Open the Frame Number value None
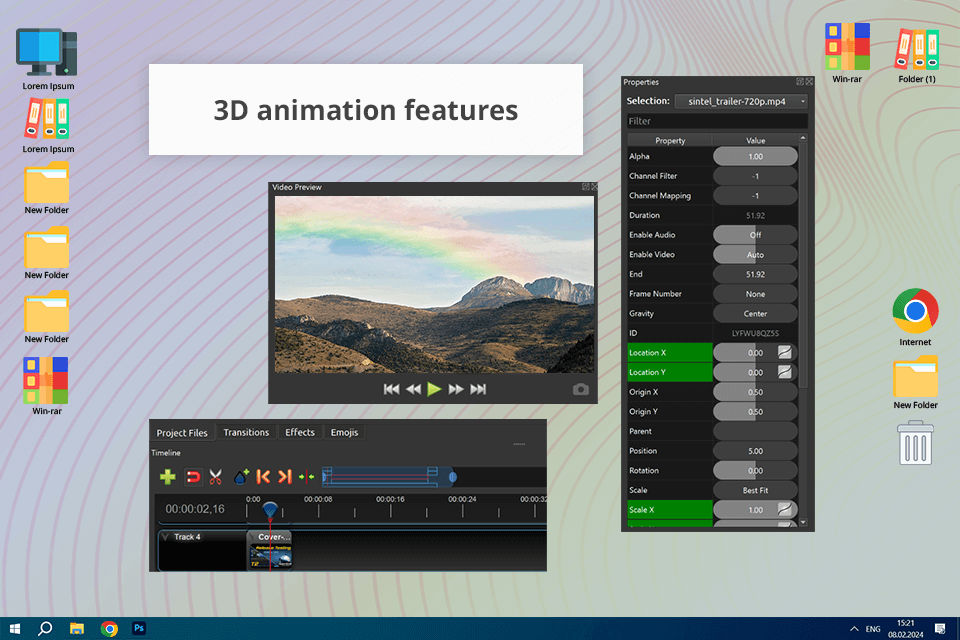This screenshot has height=640, width=960. click(755, 293)
